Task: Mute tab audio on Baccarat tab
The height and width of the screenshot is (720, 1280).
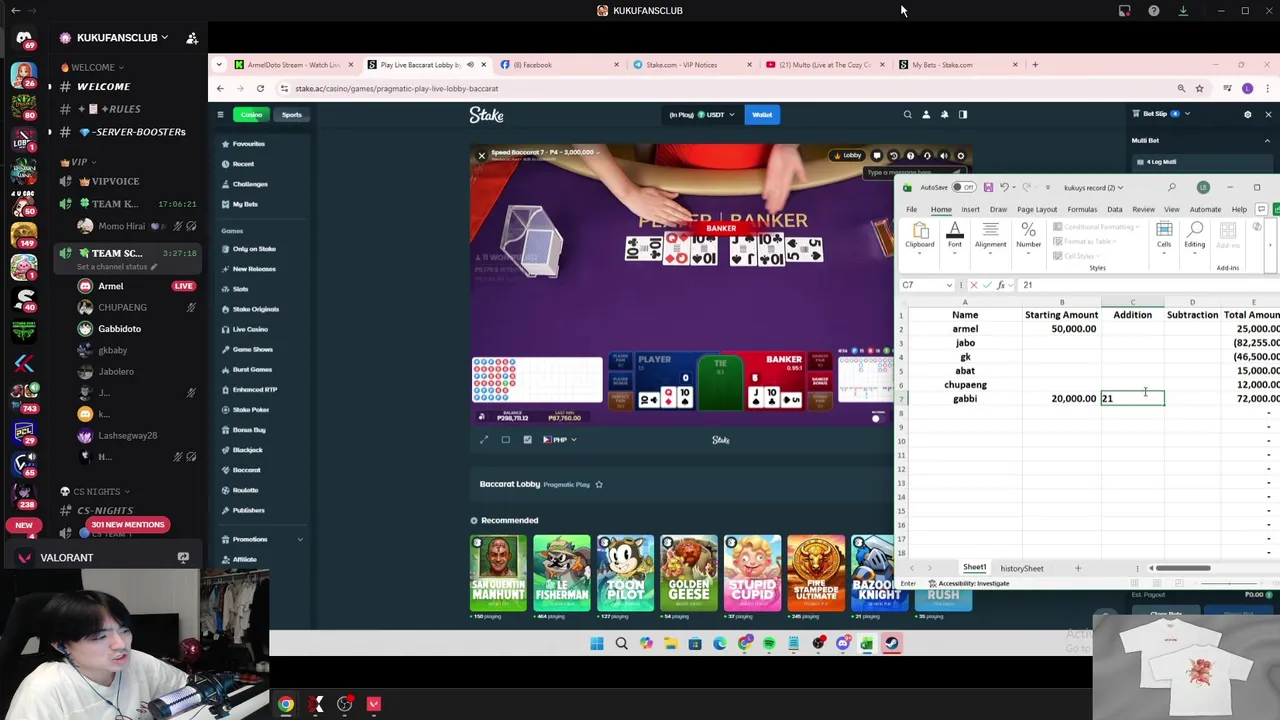Action: point(470,65)
